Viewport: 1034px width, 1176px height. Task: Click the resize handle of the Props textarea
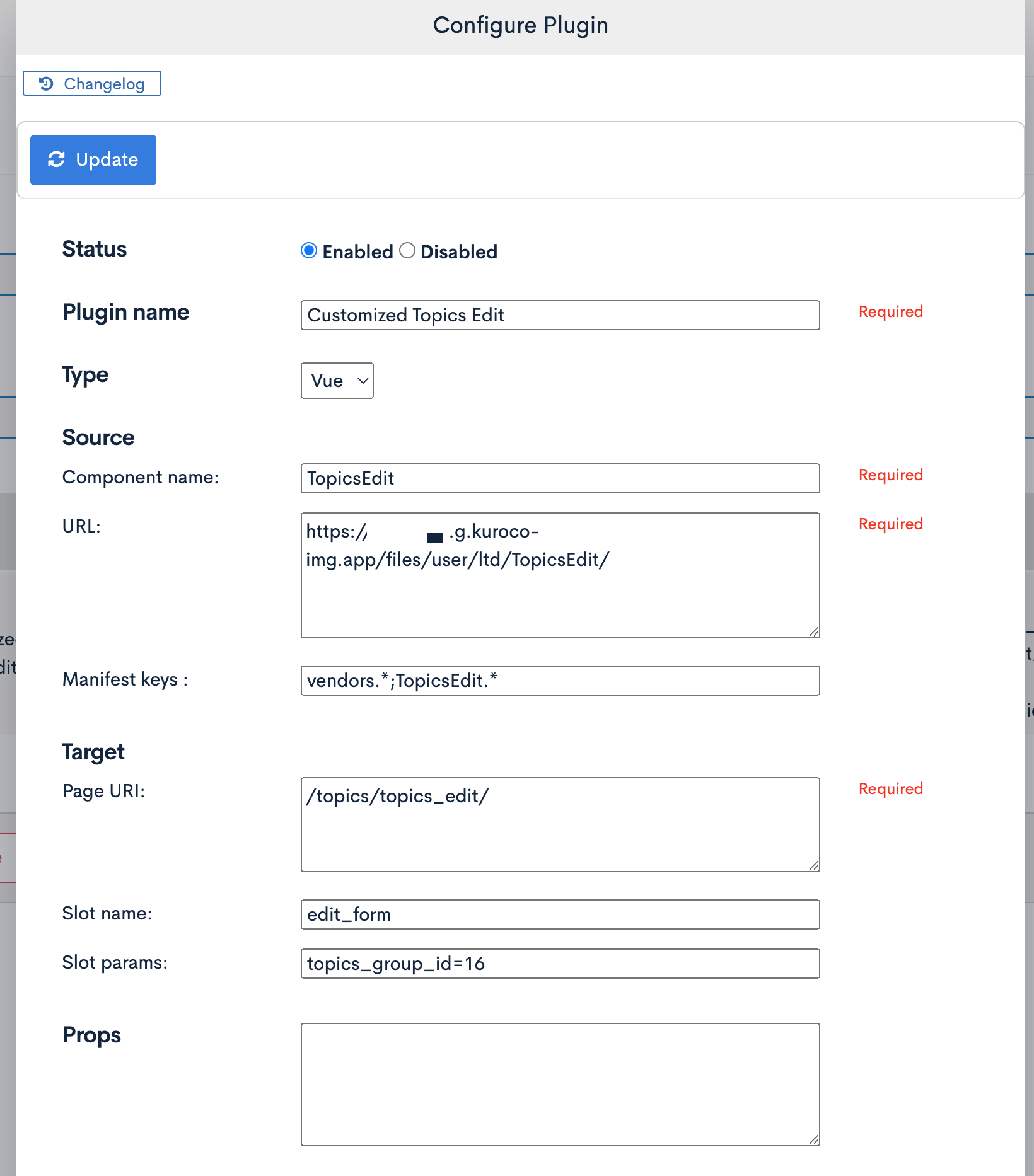click(815, 1139)
